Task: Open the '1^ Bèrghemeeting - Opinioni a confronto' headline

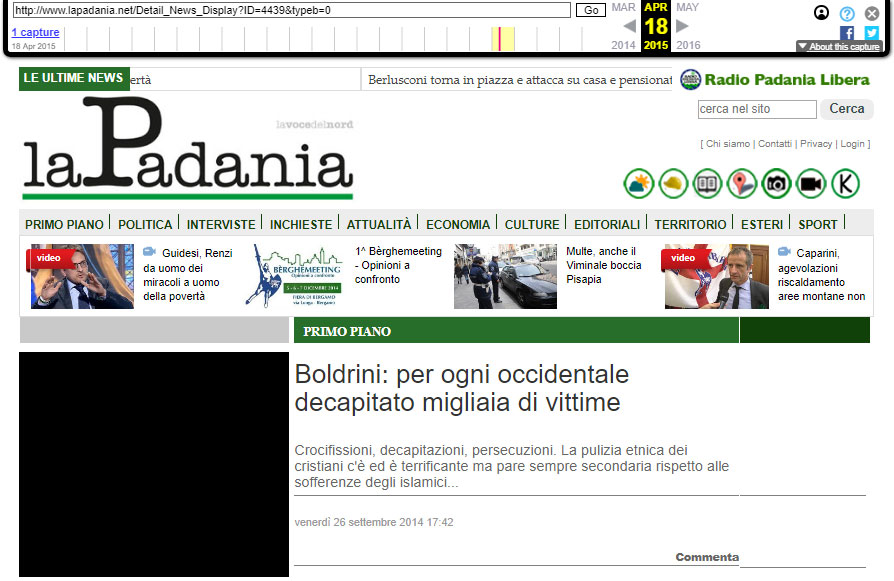Action: [x=398, y=265]
